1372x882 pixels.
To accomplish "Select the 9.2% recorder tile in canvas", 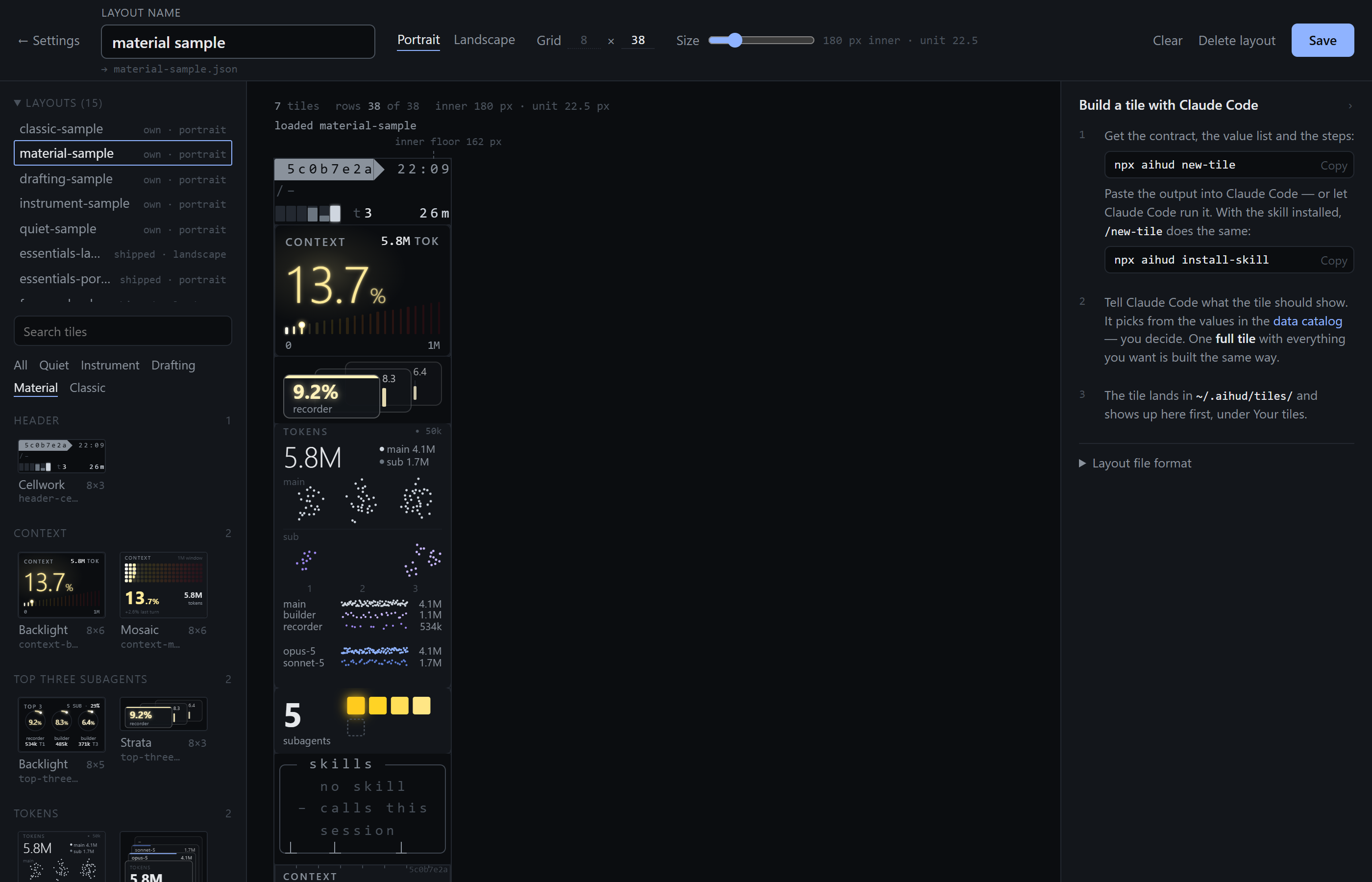I will (363, 390).
